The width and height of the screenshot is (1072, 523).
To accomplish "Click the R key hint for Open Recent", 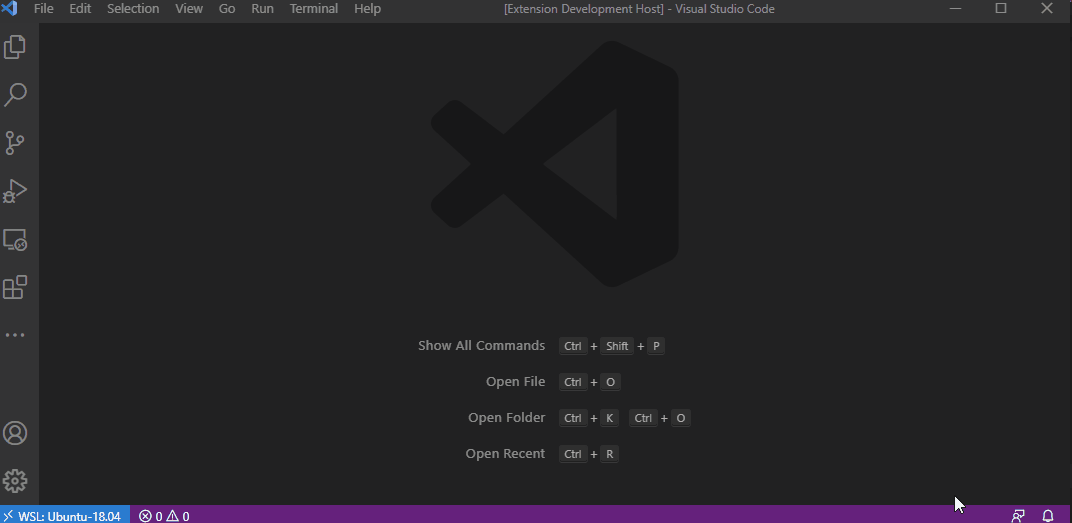I will [609, 454].
